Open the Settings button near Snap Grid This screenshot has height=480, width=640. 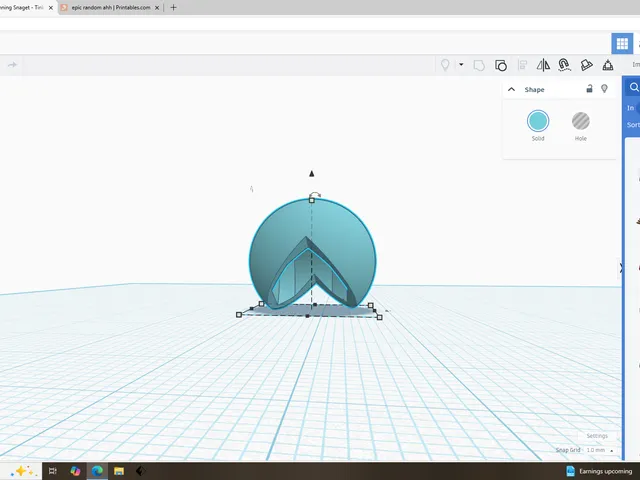(x=597, y=436)
